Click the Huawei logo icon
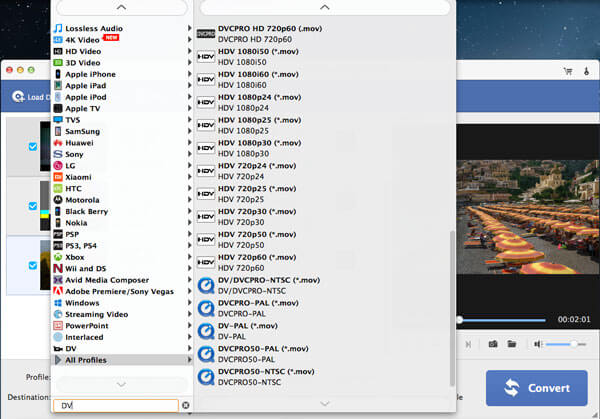Image resolution: width=600 pixels, height=419 pixels. click(x=58, y=143)
